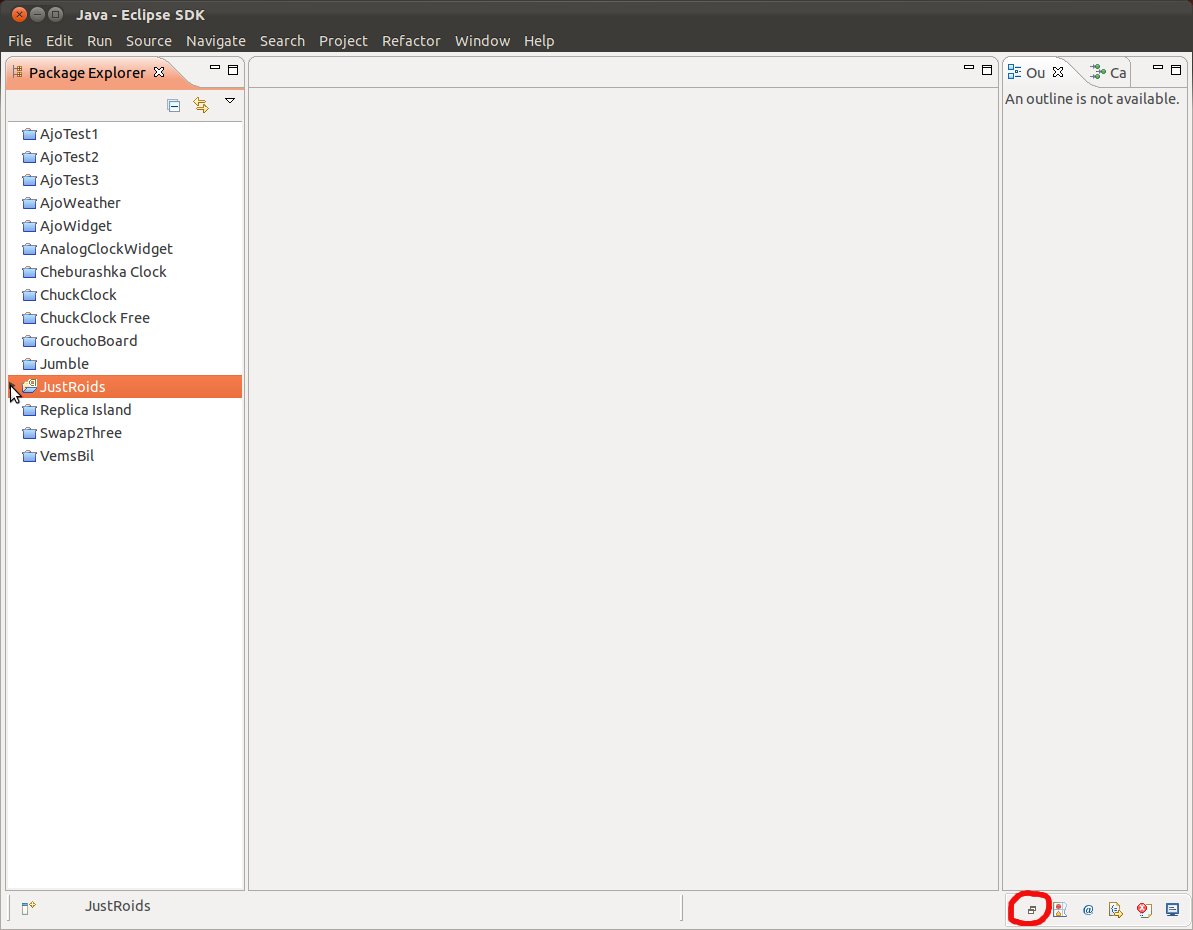Click the fast view icon in the status bar
Image resolution: width=1193 pixels, height=930 pixels.
point(28,907)
